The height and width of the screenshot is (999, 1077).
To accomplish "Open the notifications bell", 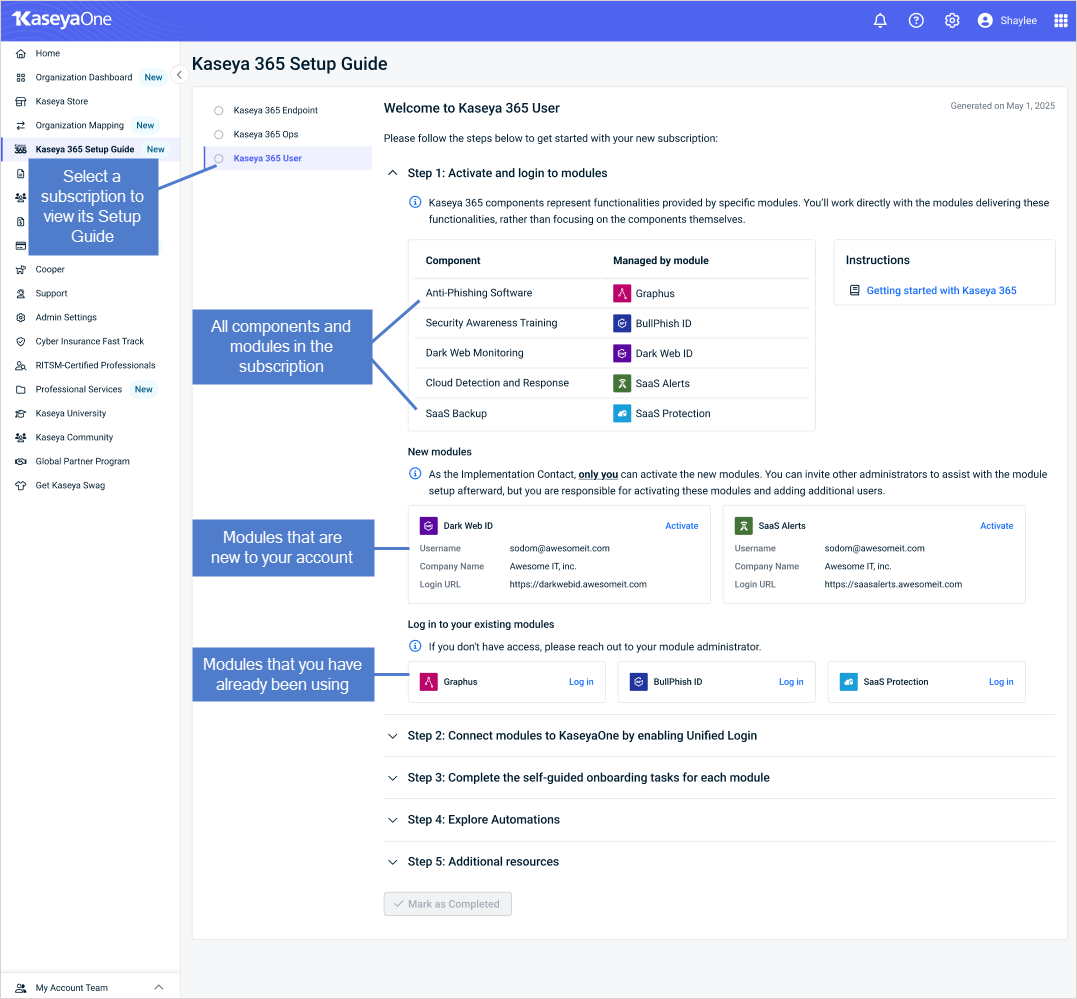I will pyautogui.click(x=880, y=21).
